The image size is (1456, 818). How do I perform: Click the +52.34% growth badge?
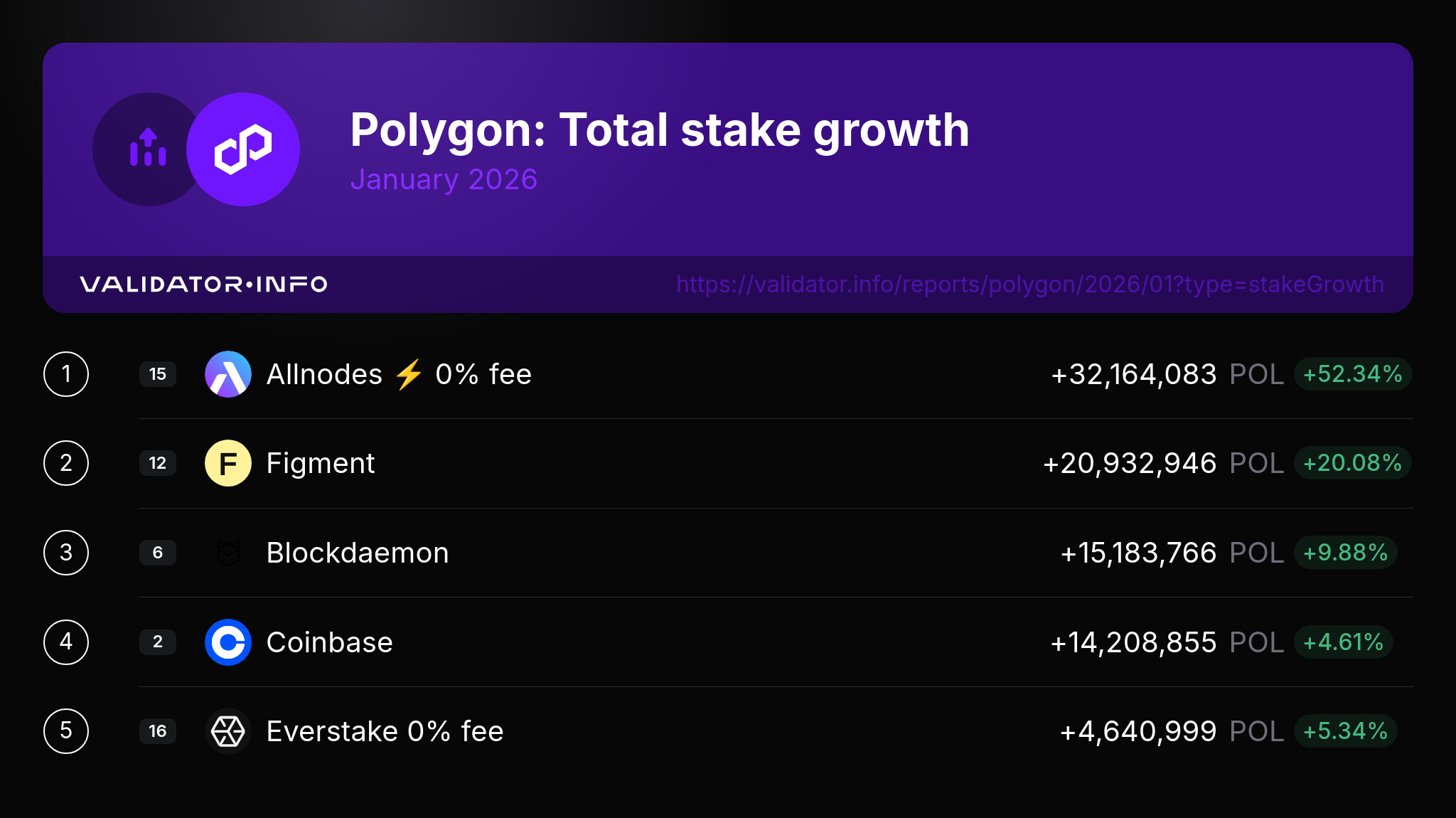(x=1352, y=374)
